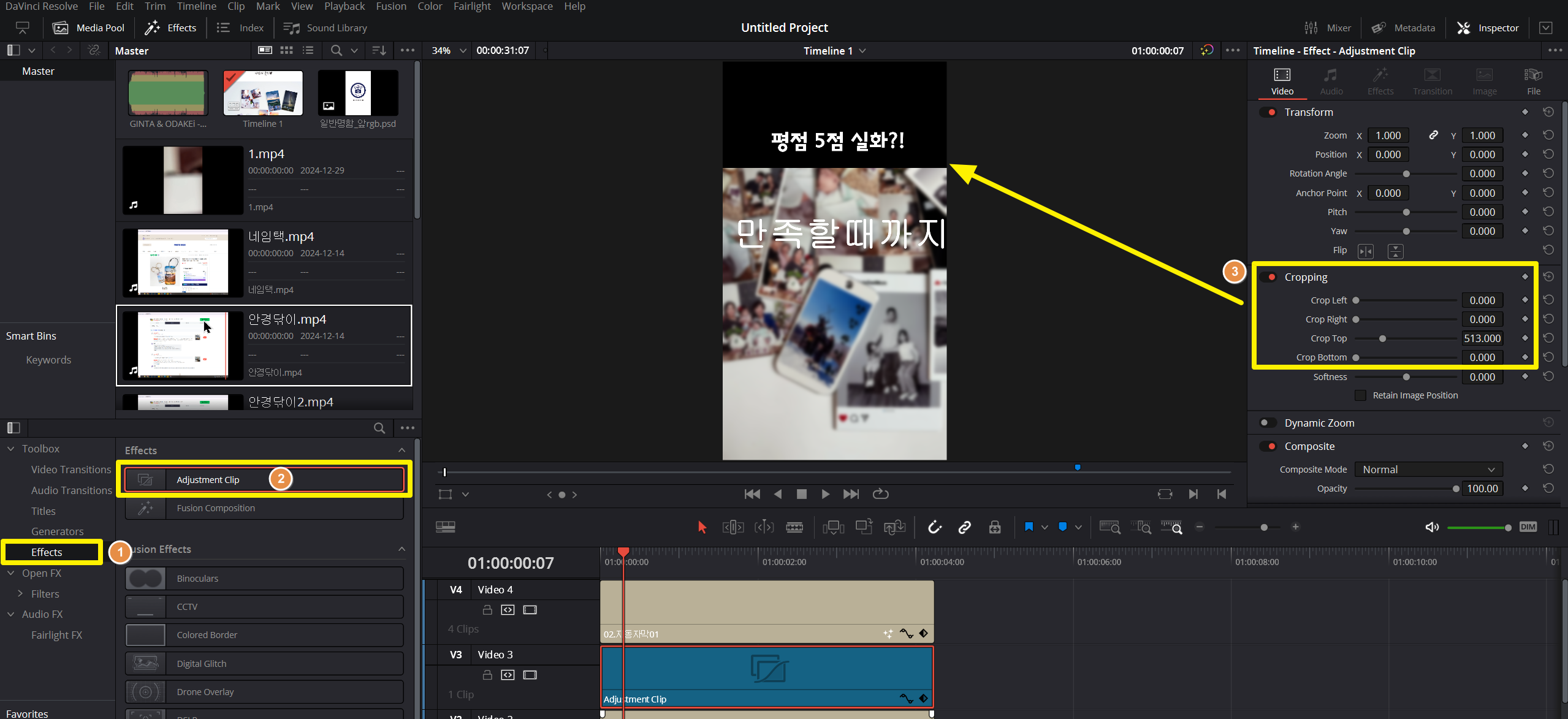
Task: Select Video Transitions in Toolbox
Action: point(71,470)
